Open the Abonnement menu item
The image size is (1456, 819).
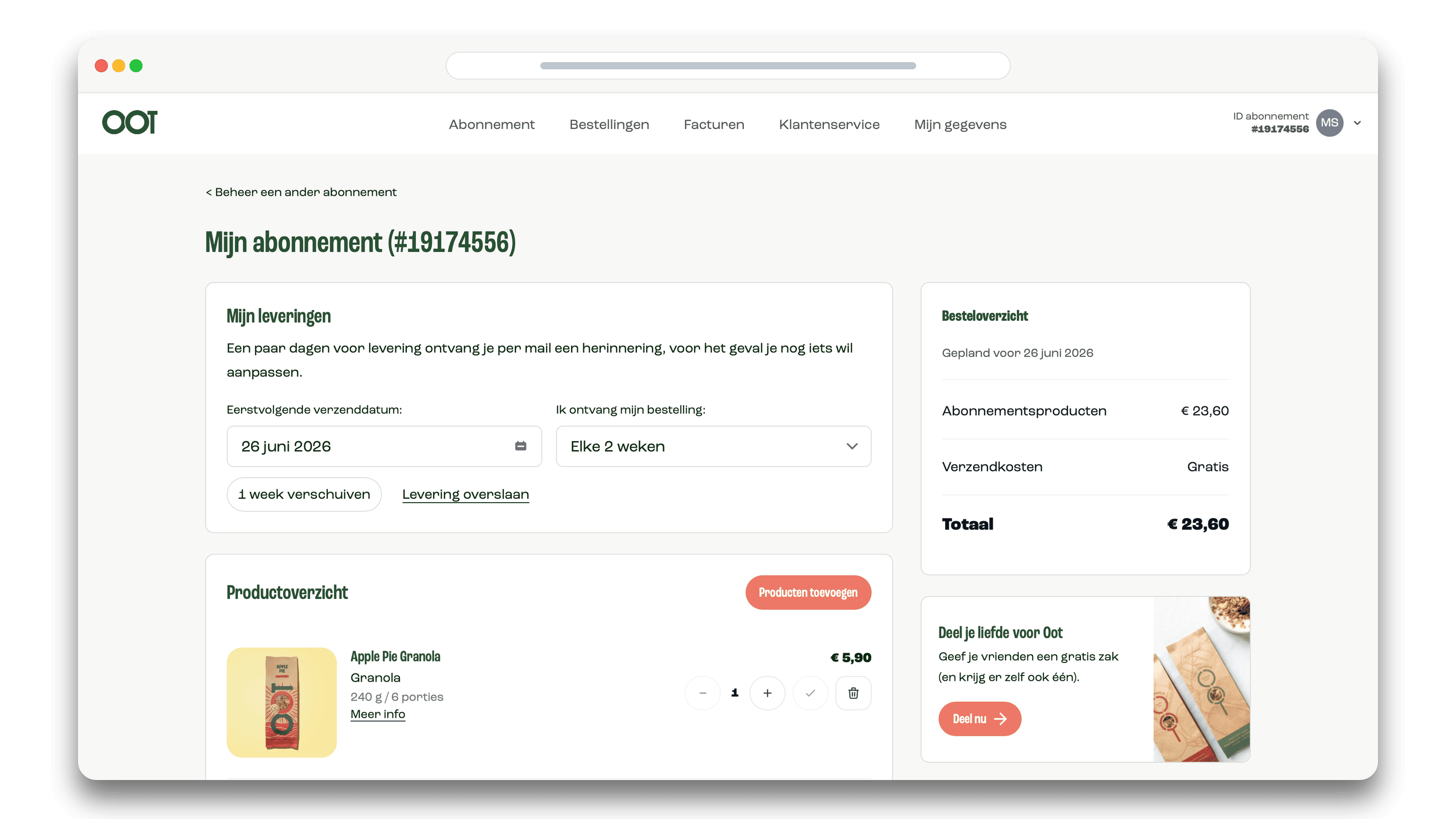click(x=491, y=124)
